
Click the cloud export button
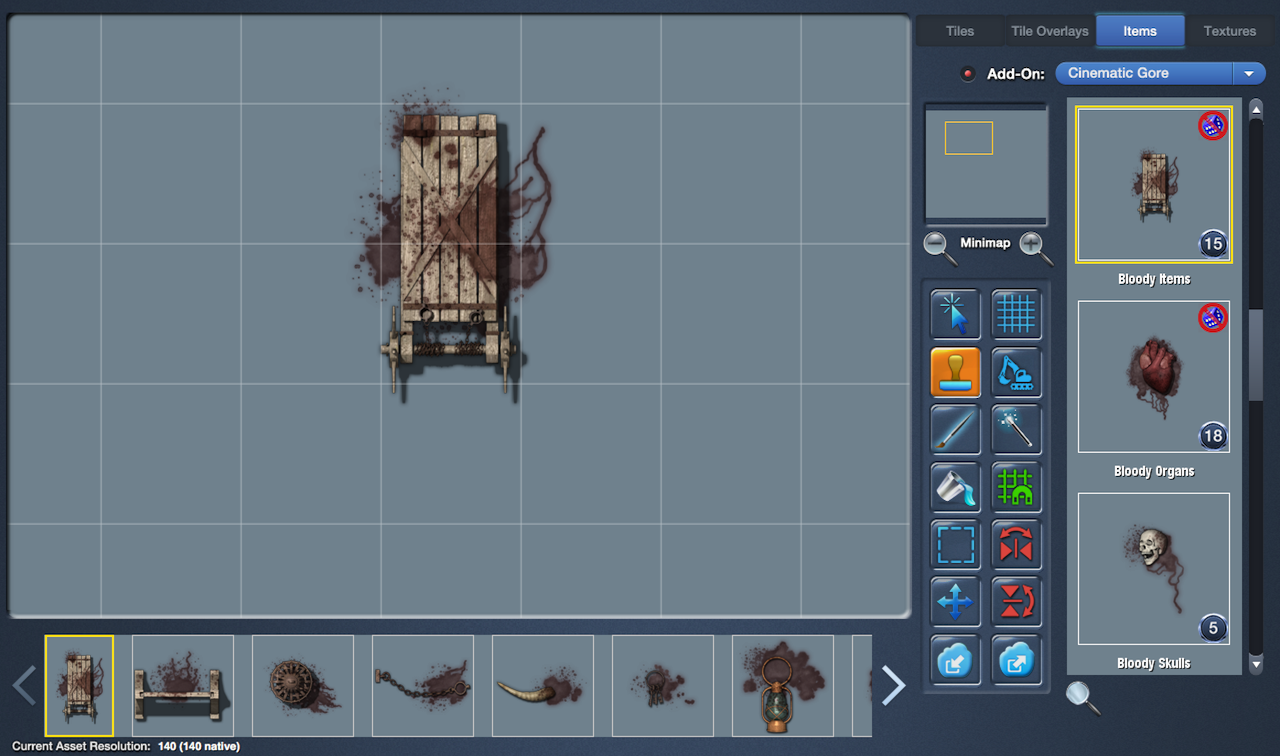pos(1016,660)
